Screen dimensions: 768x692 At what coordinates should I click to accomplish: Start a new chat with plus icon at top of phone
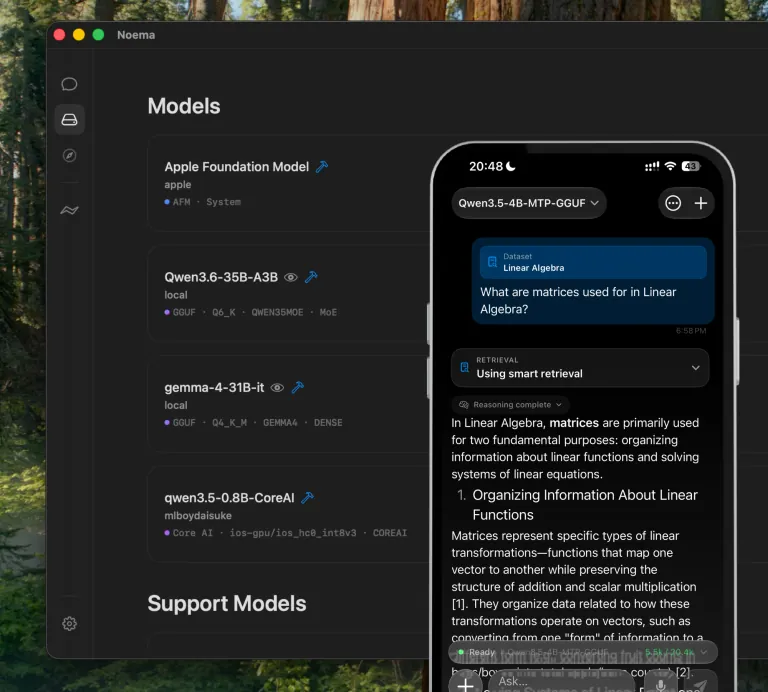(701, 203)
